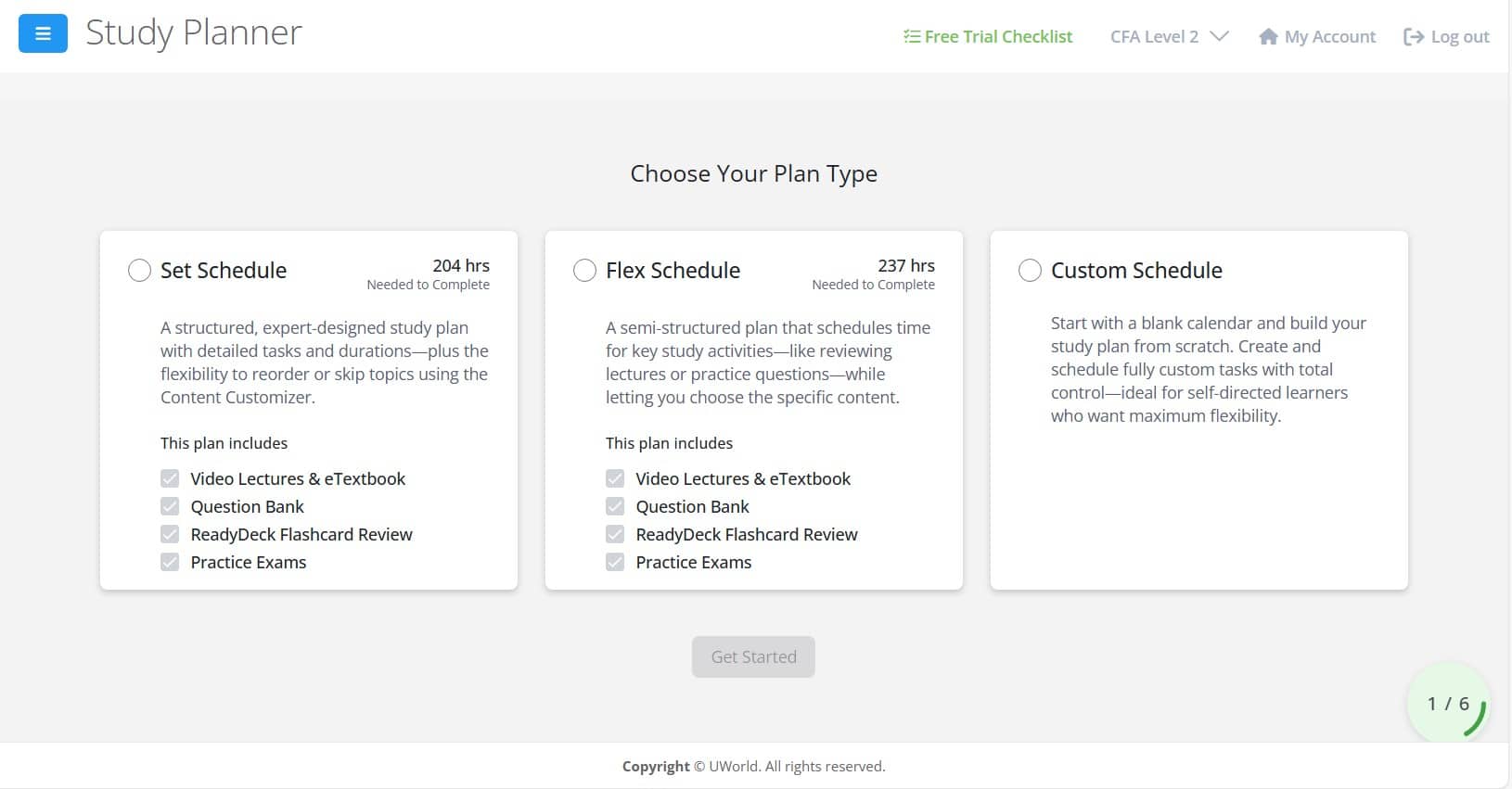The image size is (1512, 789).
Task: Click the Free Trial Checklist list icon
Action: point(912,37)
